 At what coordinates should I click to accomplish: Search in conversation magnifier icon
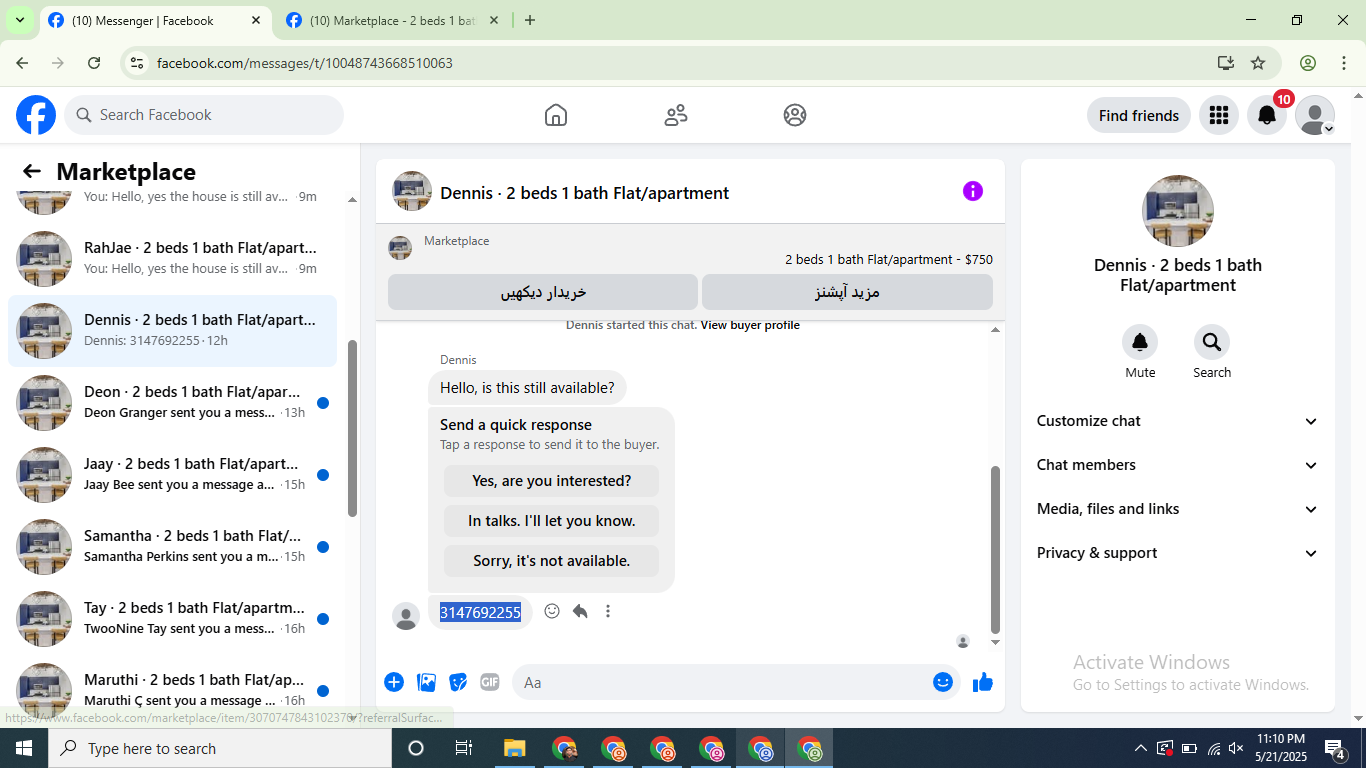pos(1212,343)
